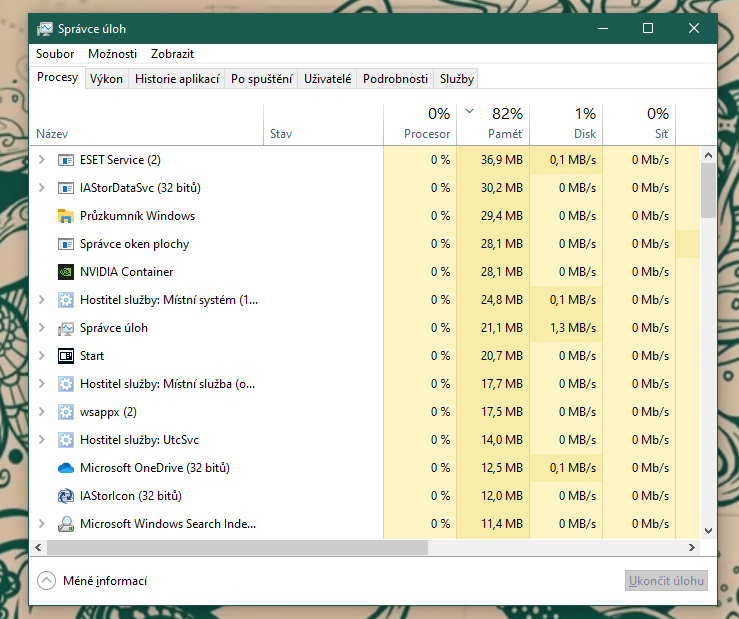Click the horizontal scrollbar left arrow
739x619 pixels.
(38, 547)
